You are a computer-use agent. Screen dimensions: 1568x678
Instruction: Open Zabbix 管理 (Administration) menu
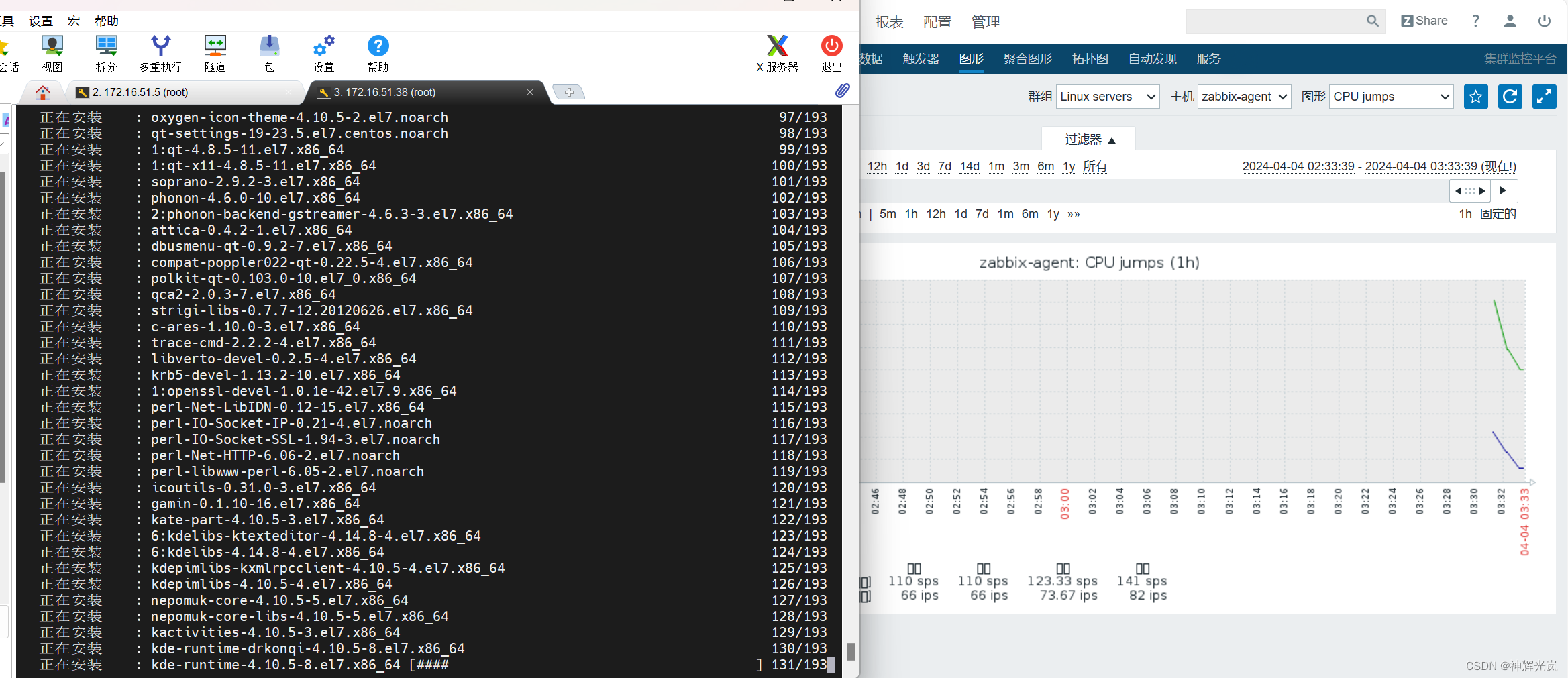click(986, 22)
